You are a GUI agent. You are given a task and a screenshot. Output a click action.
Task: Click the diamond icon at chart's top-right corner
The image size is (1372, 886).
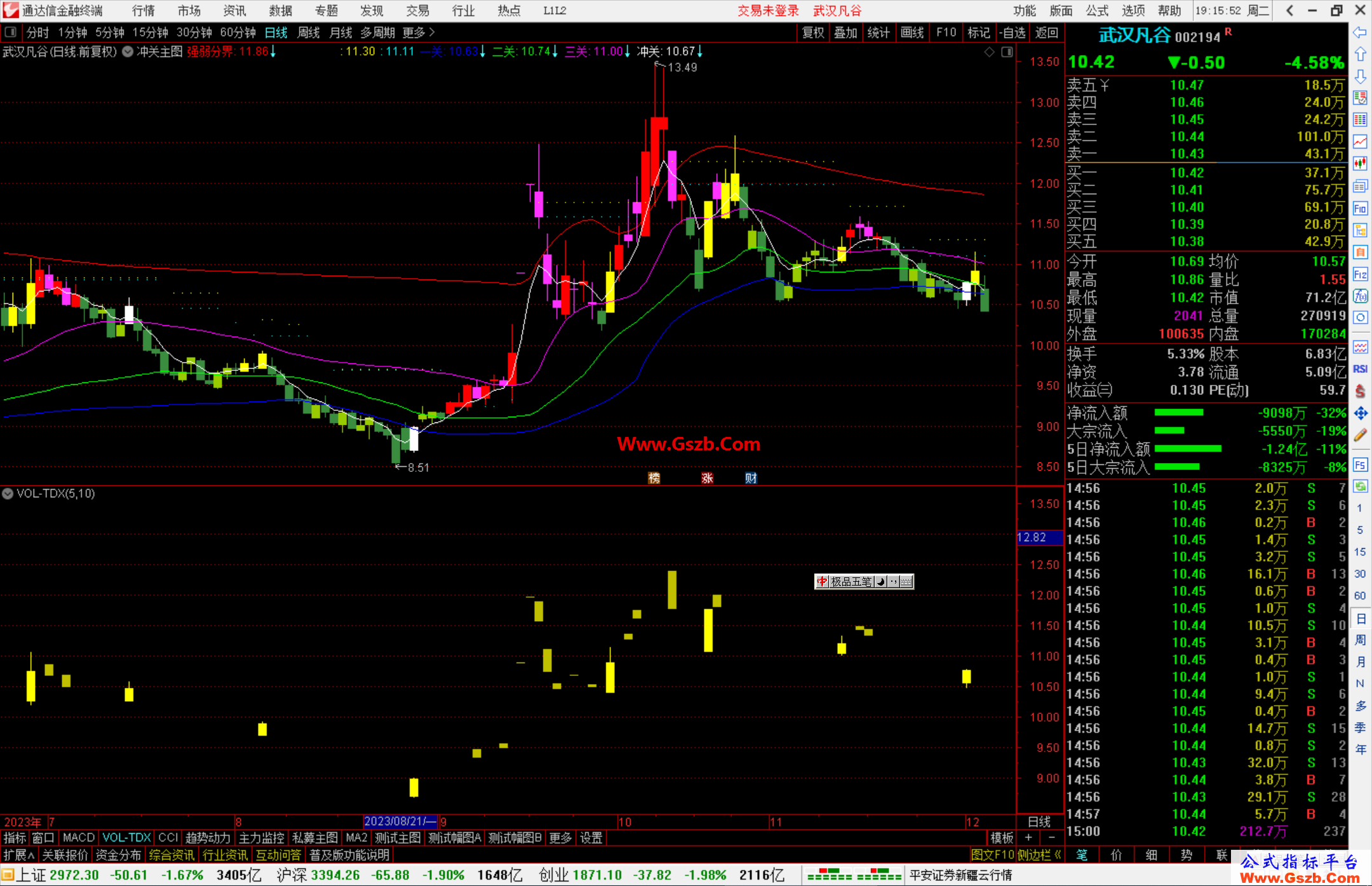point(989,52)
